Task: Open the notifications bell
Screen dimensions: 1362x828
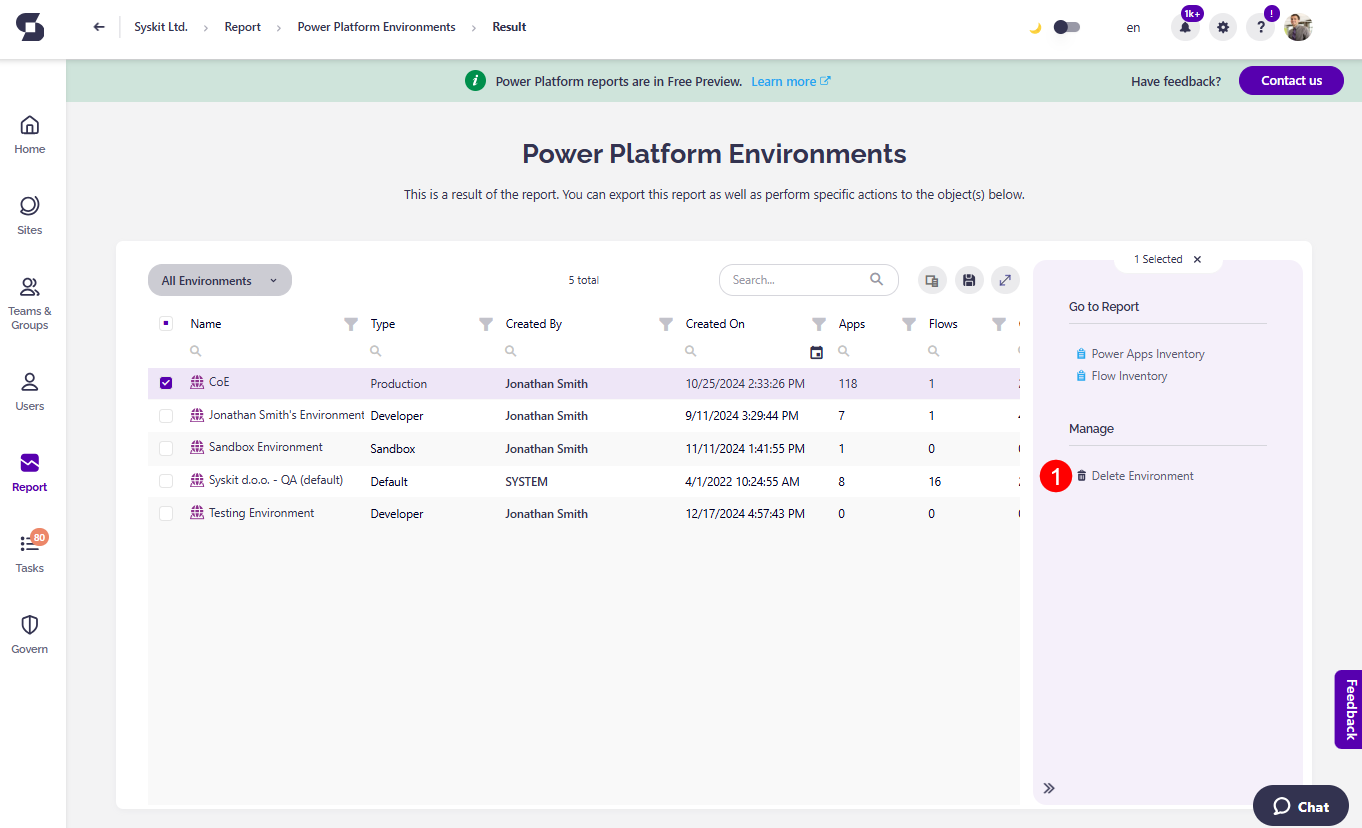Action: (1185, 27)
